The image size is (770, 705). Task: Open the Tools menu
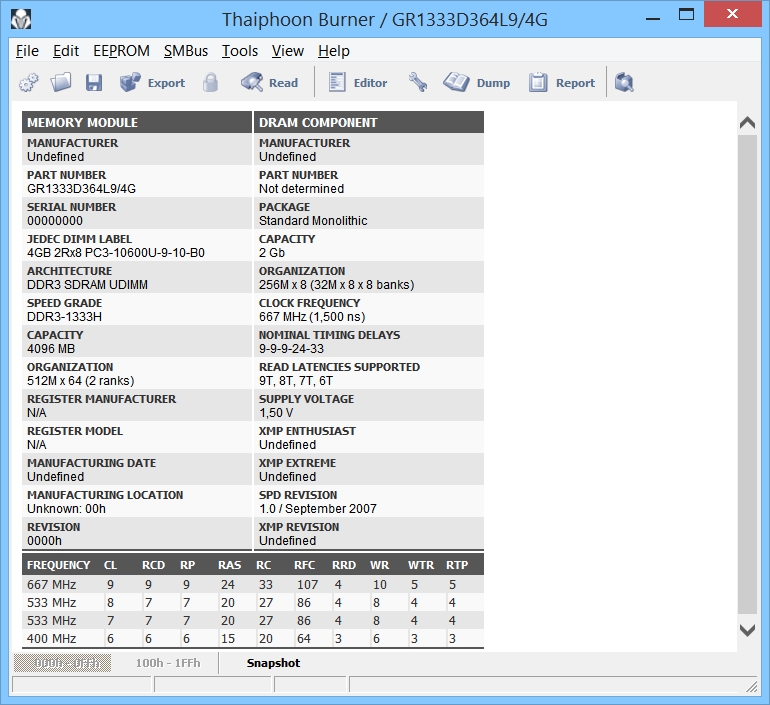[240, 51]
